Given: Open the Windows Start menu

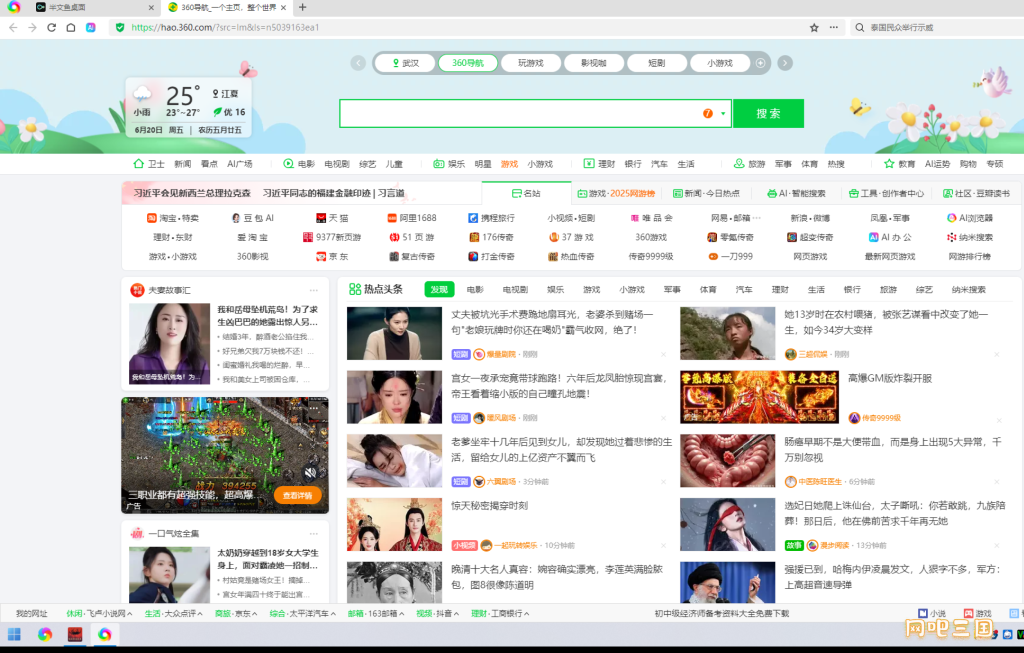Looking at the screenshot, I should (14, 634).
